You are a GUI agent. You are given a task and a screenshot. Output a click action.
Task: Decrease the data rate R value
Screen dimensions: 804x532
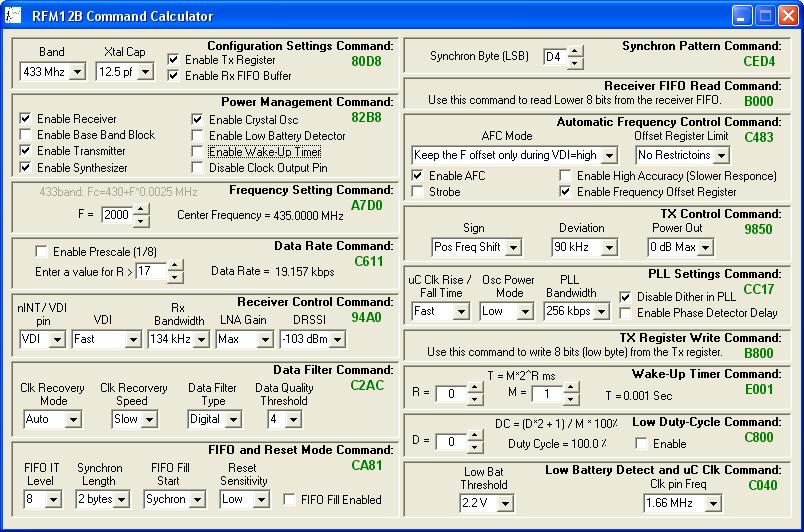pos(175,276)
